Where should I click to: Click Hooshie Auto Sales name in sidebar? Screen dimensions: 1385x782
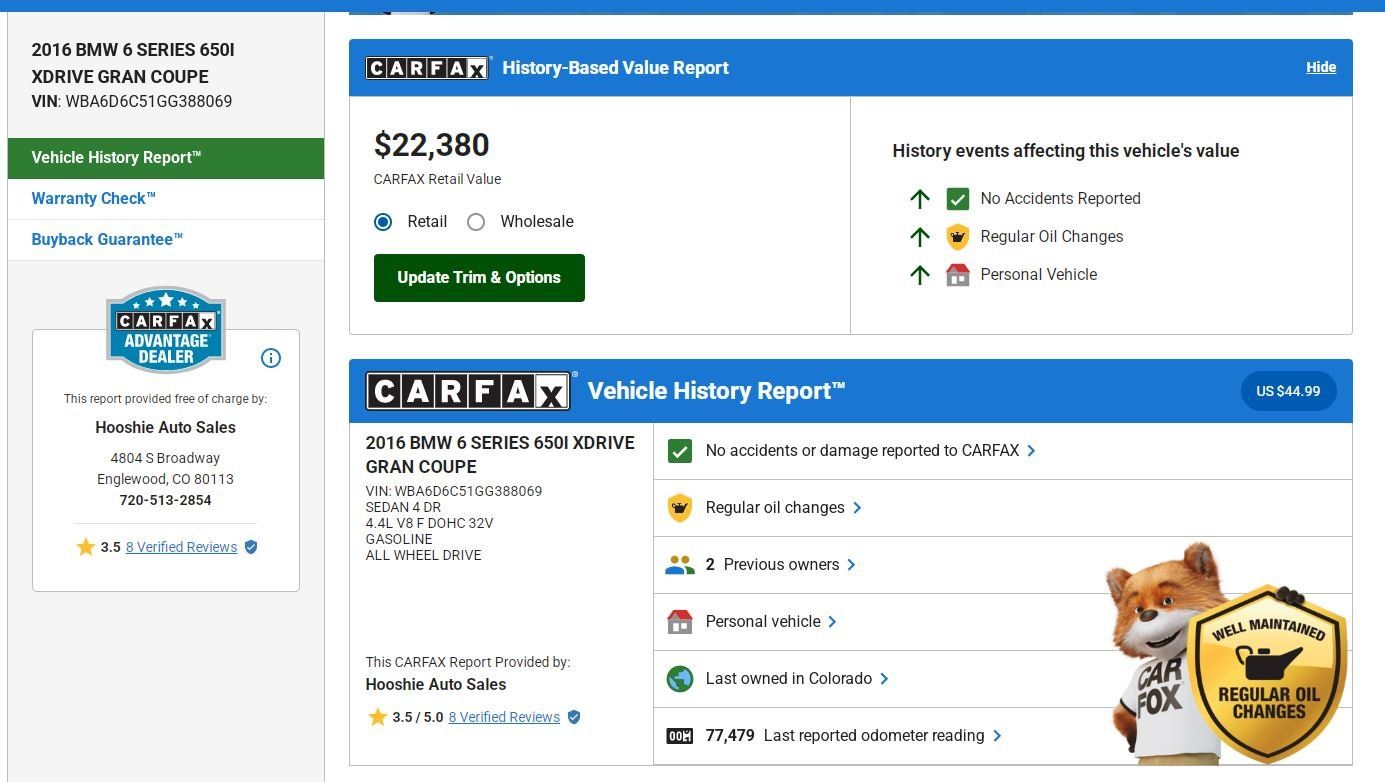point(166,427)
